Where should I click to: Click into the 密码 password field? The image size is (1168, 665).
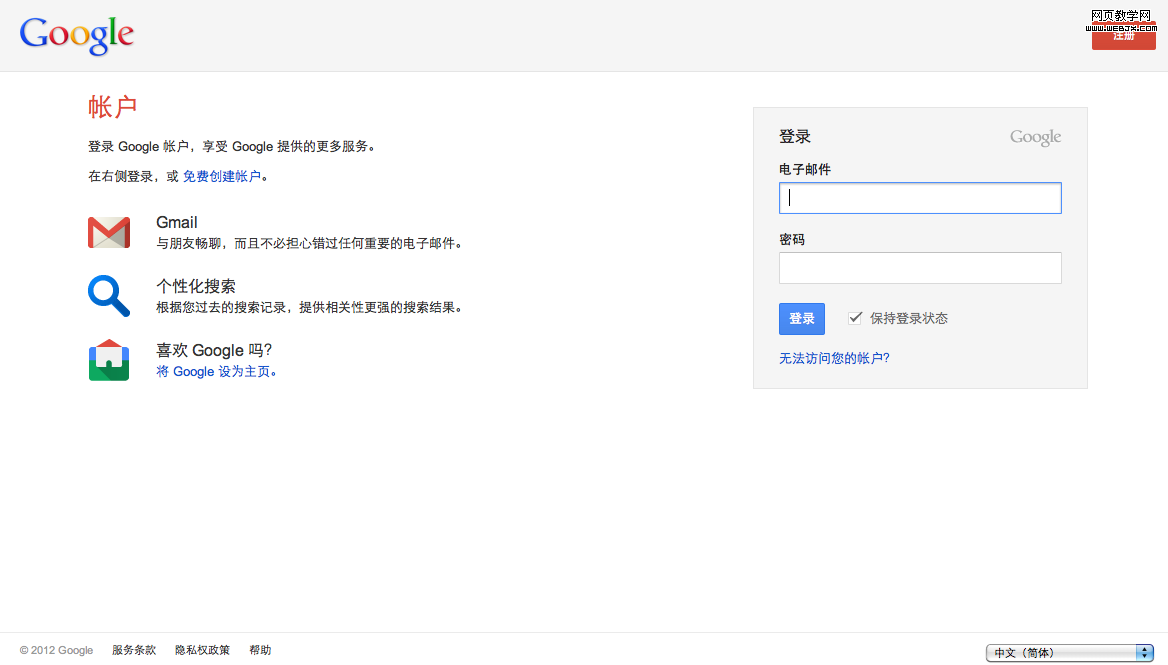click(920, 268)
